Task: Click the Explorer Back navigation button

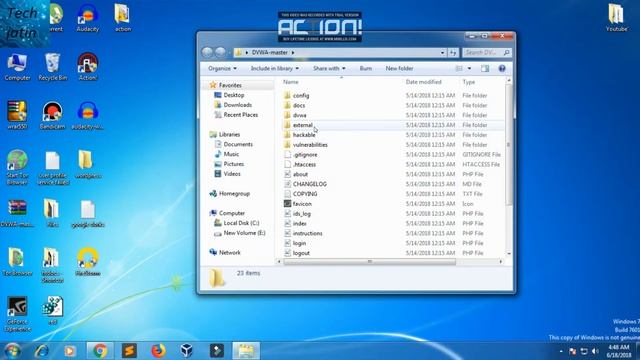Action: coord(207,52)
